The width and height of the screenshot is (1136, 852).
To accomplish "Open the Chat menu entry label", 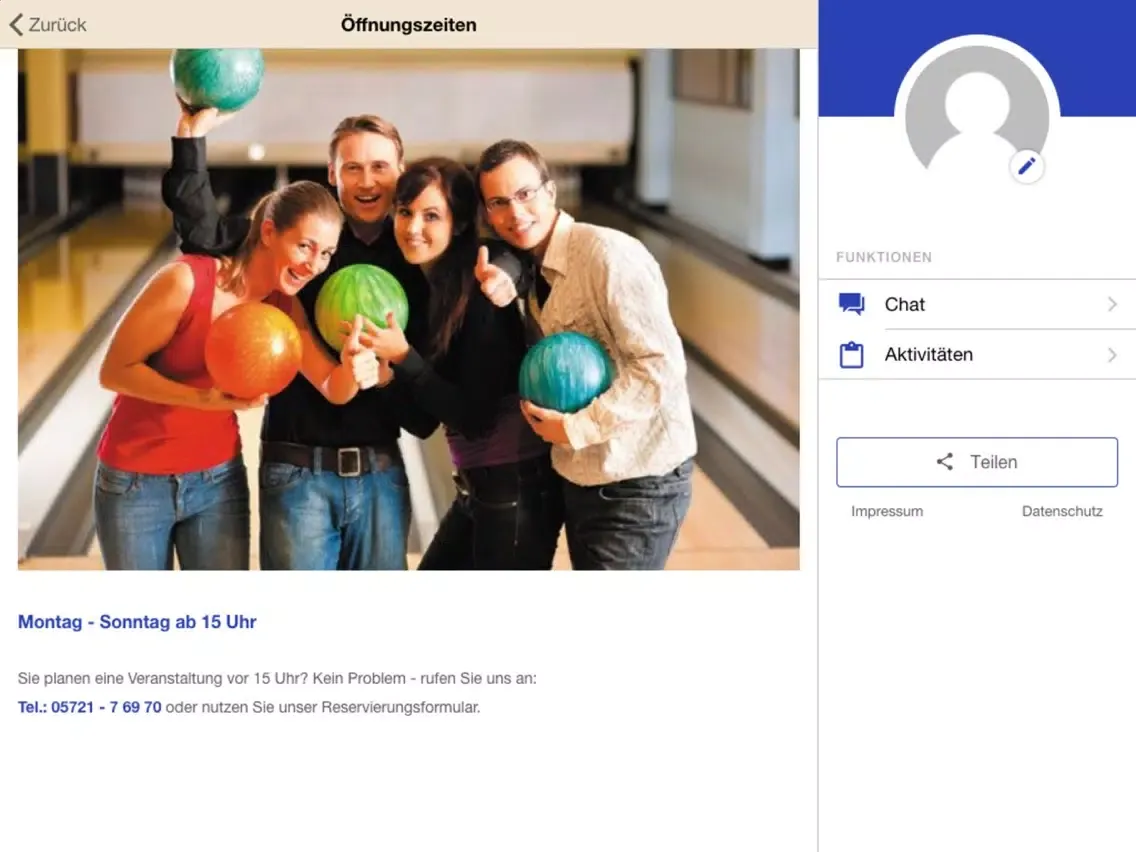I will pos(904,304).
